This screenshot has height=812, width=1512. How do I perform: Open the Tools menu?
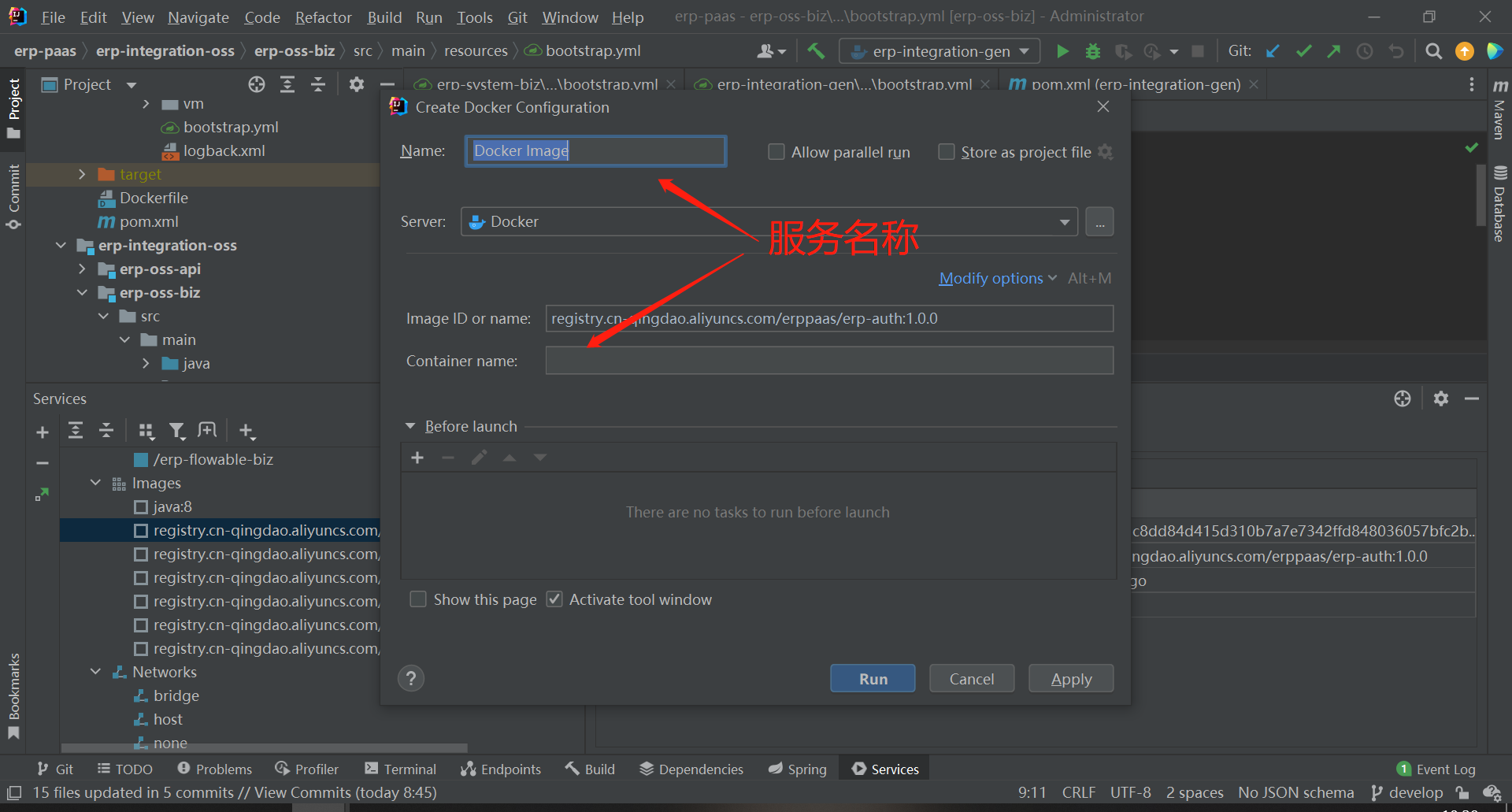(475, 17)
